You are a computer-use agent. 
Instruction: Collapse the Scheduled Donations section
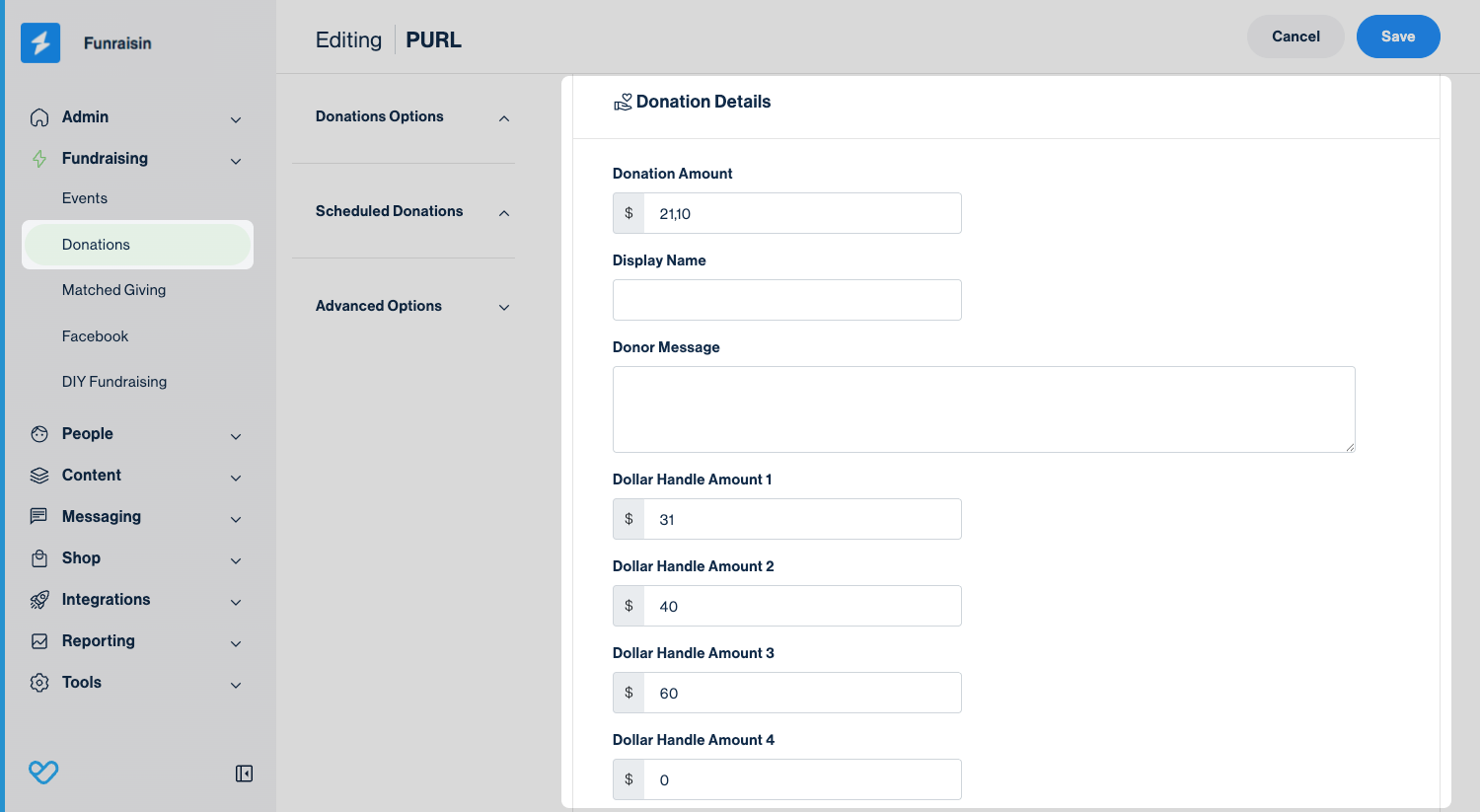[504, 213]
